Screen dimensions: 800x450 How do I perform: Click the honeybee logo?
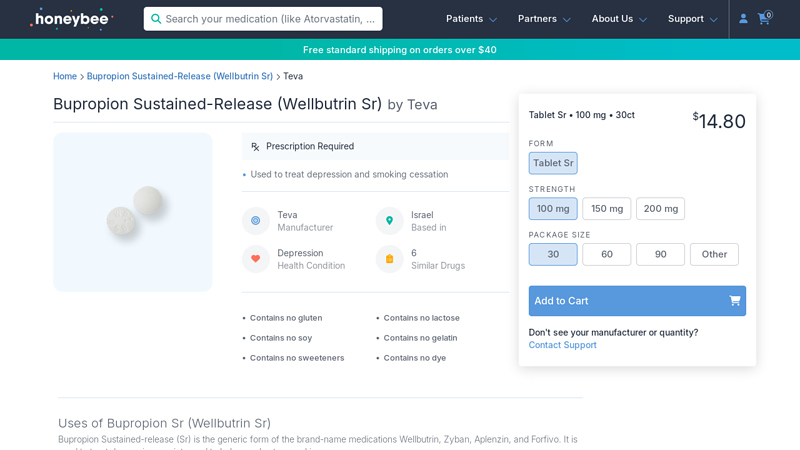tap(71, 19)
